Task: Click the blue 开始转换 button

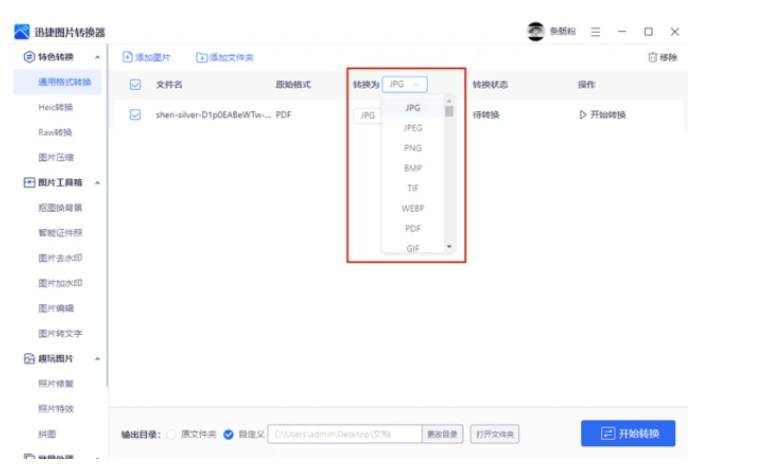Action: (627, 433)
